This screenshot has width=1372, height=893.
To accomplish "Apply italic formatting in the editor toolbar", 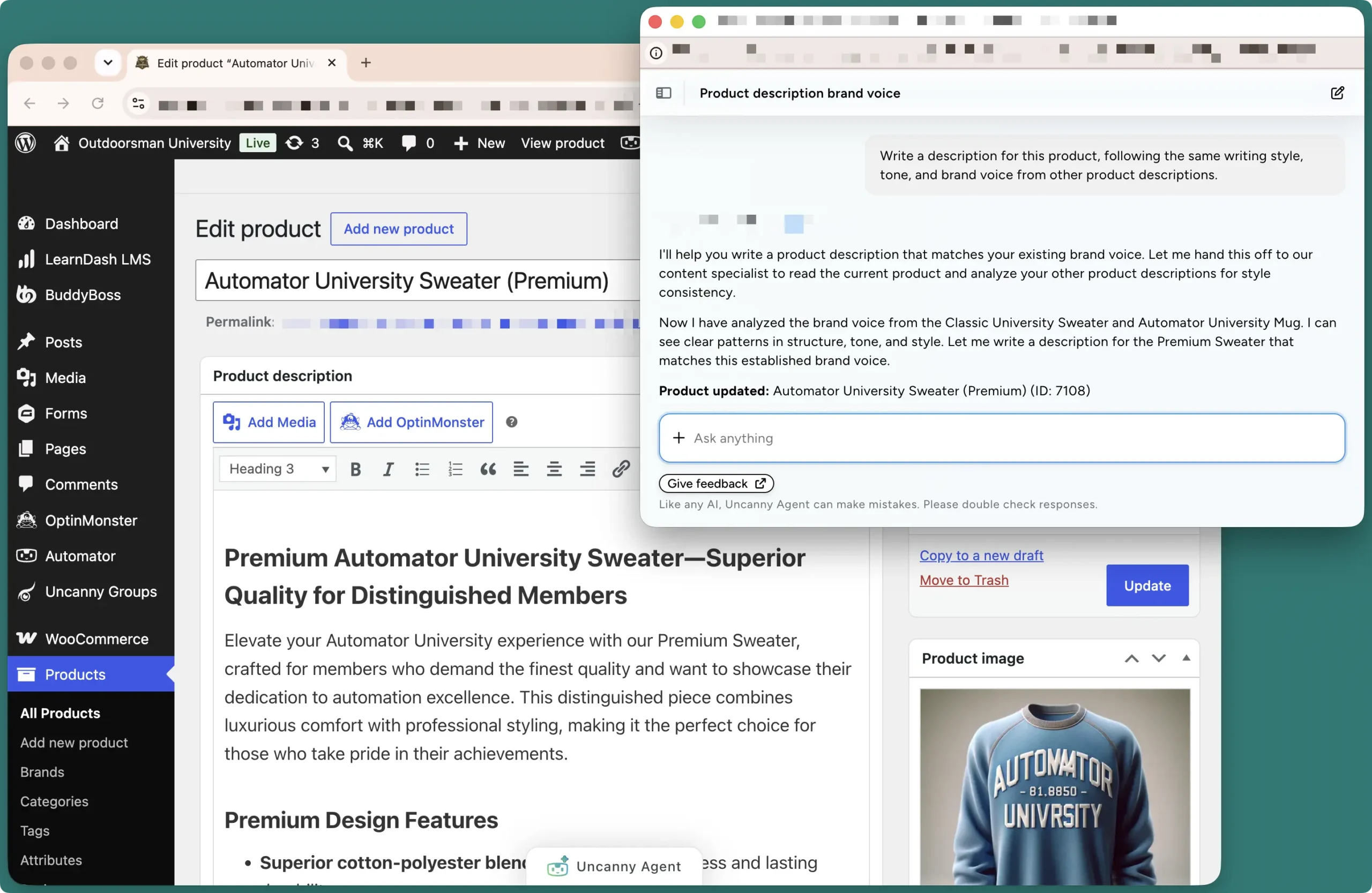I will (x=388, y=469).
